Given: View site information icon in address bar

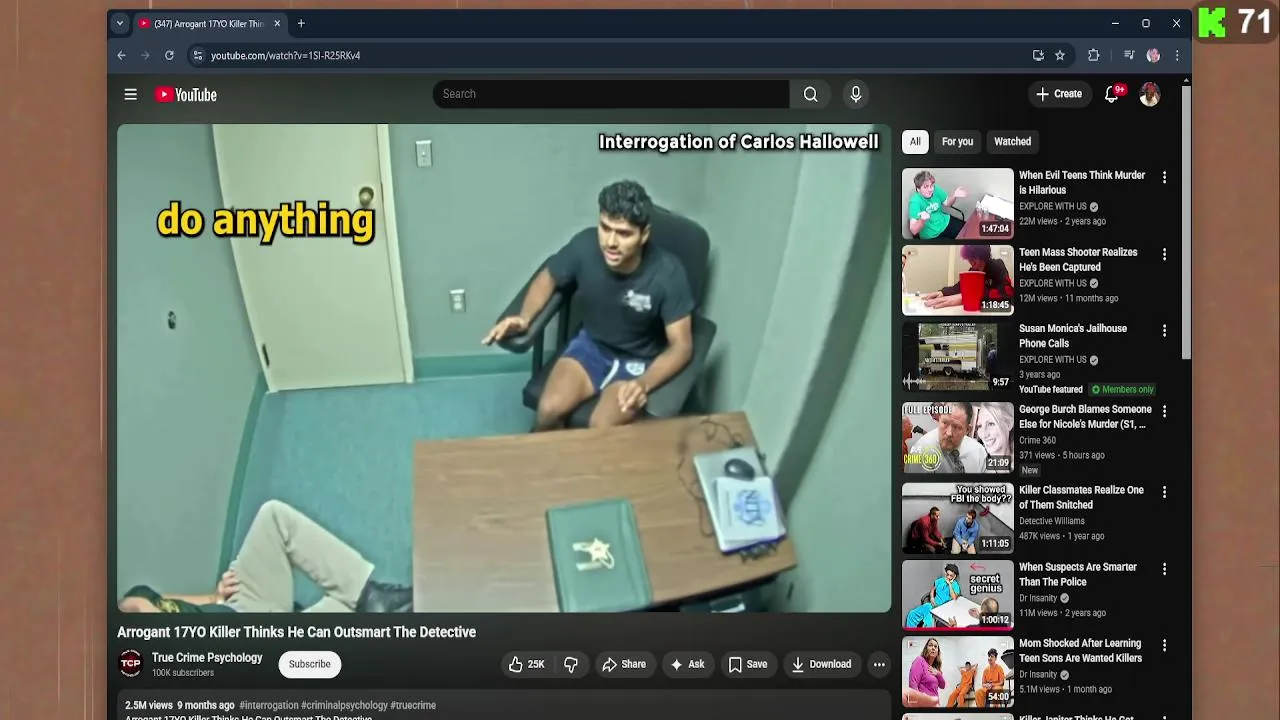Looking at the screenshot, I should pyautogui.click(x=197, y=55).
